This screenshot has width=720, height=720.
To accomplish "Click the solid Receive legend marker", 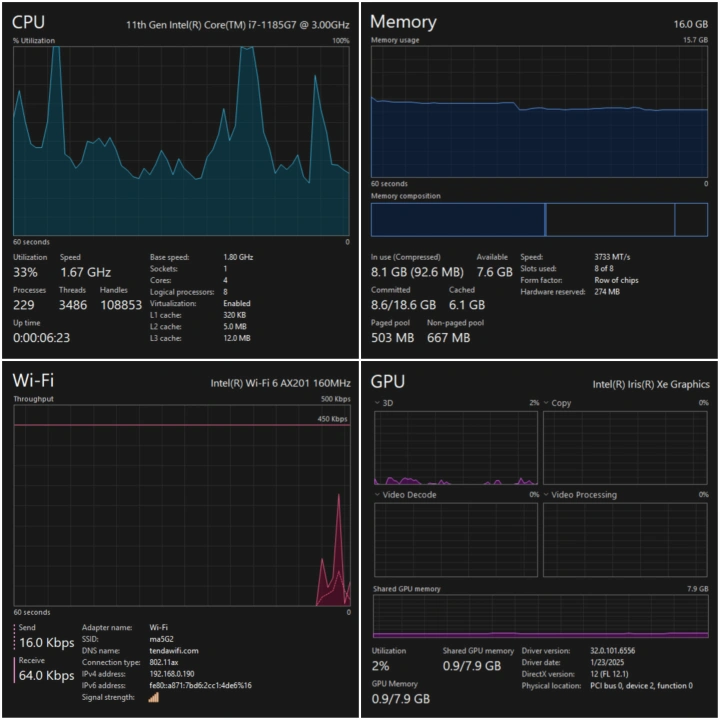I will [x=15, y=669].
